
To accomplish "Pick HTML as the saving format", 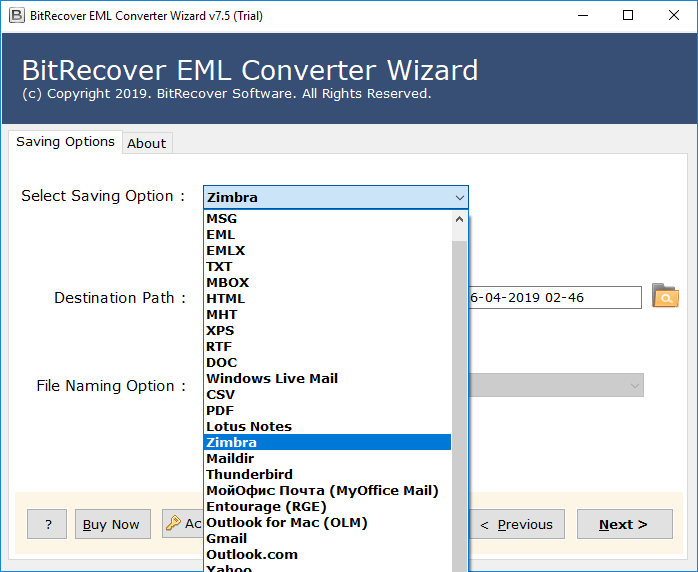I will point(328,299).
